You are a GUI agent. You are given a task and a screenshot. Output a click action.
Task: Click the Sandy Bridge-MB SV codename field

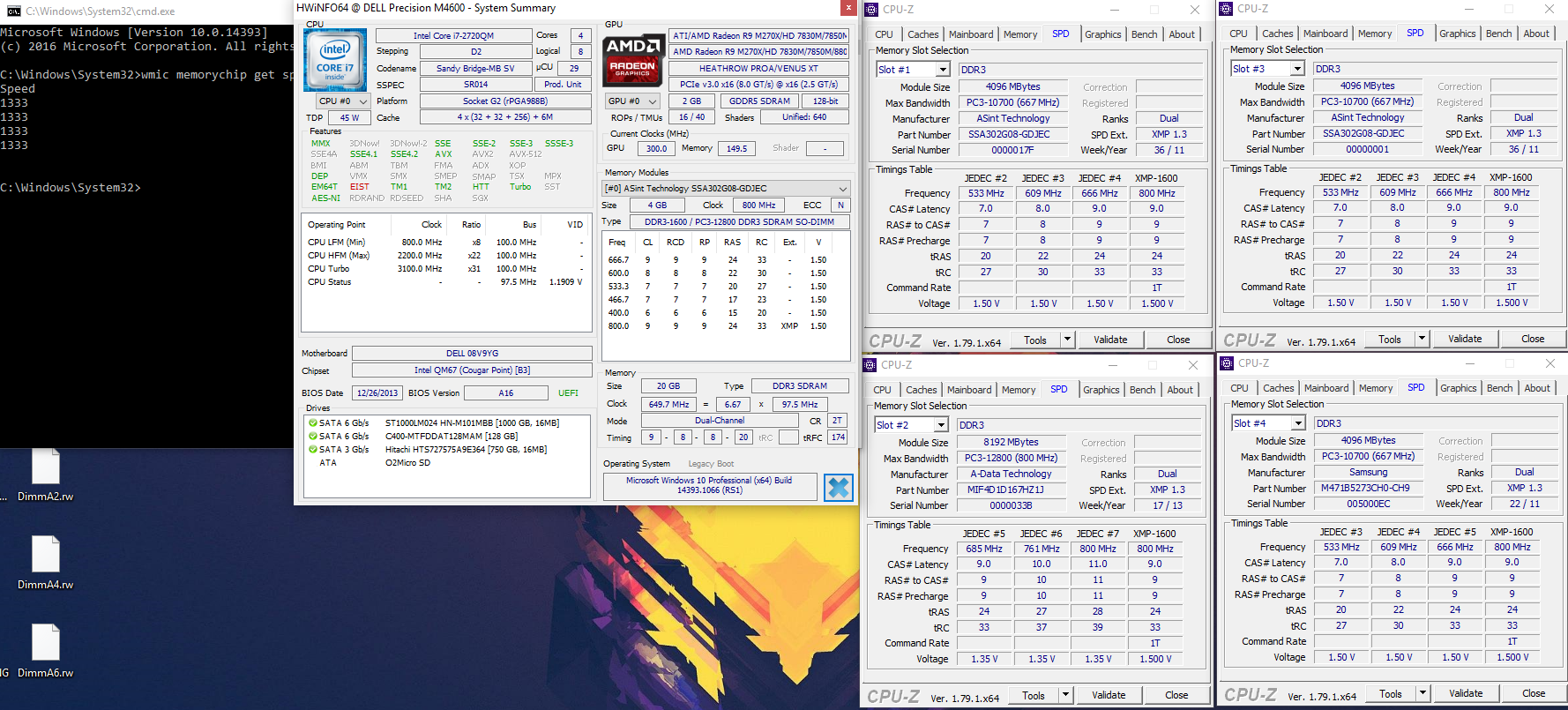point(475,69)
